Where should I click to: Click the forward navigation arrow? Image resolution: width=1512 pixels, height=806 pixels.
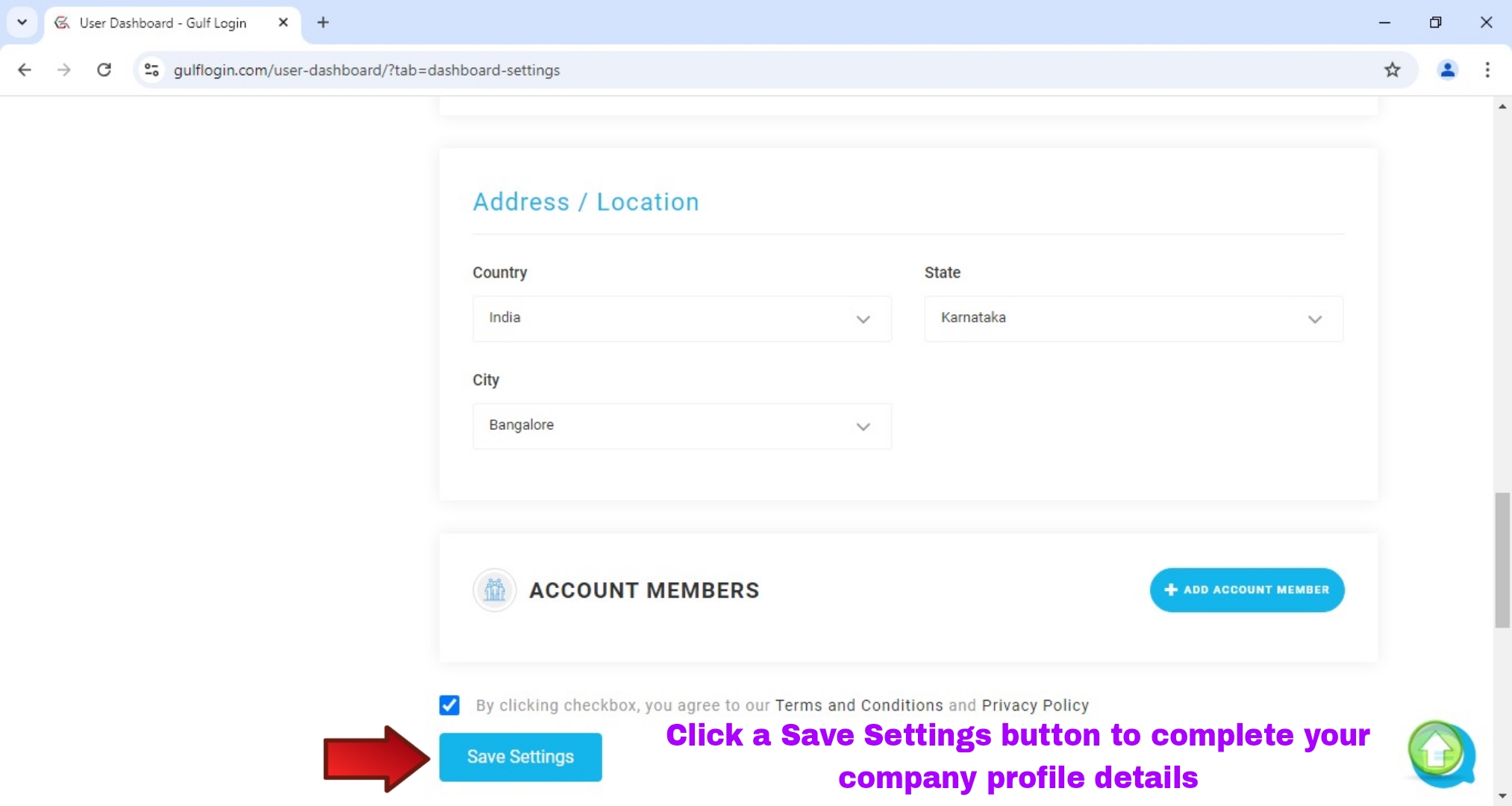(64, 69)
